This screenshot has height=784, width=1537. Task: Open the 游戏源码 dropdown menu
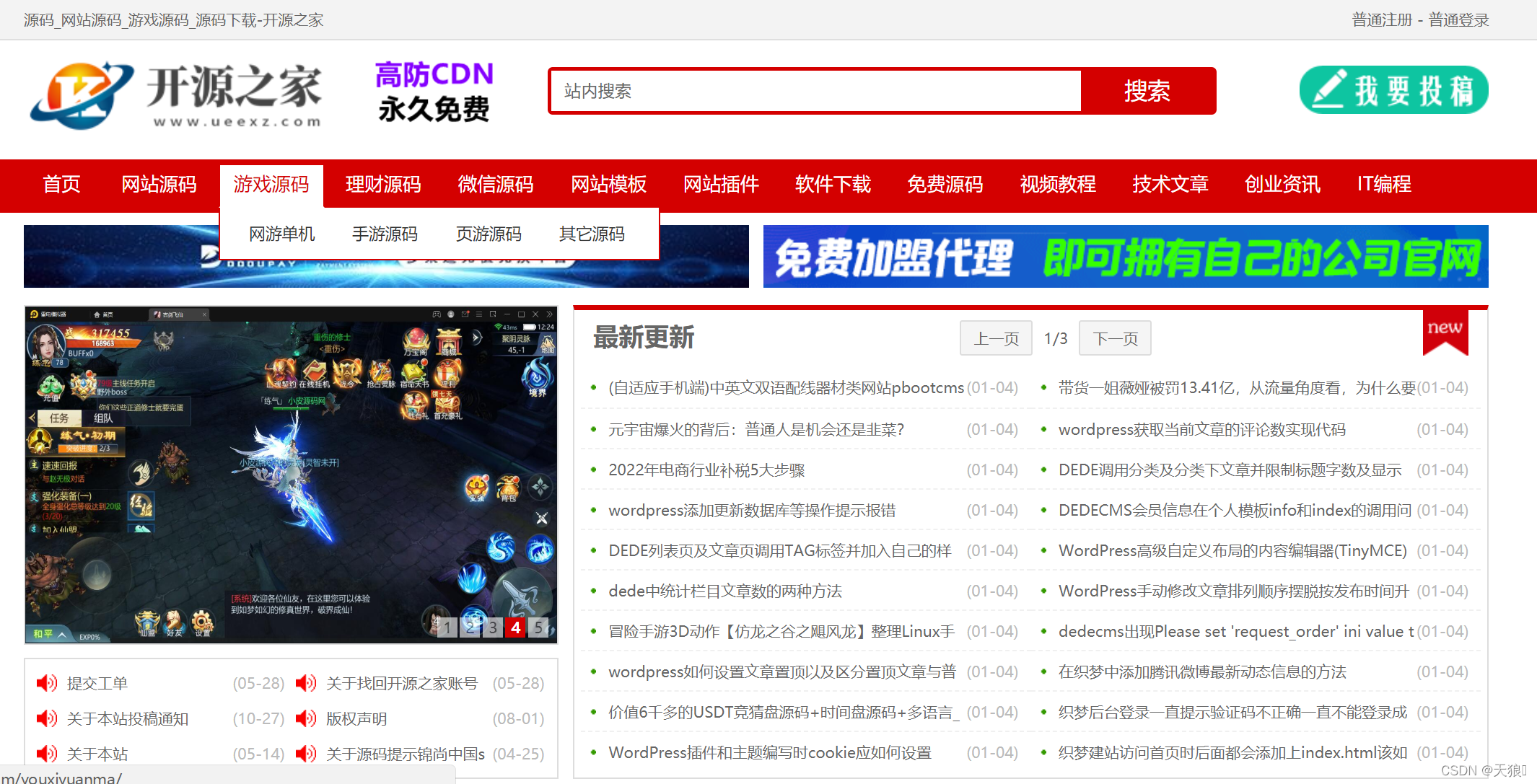(x=271, y=185)
